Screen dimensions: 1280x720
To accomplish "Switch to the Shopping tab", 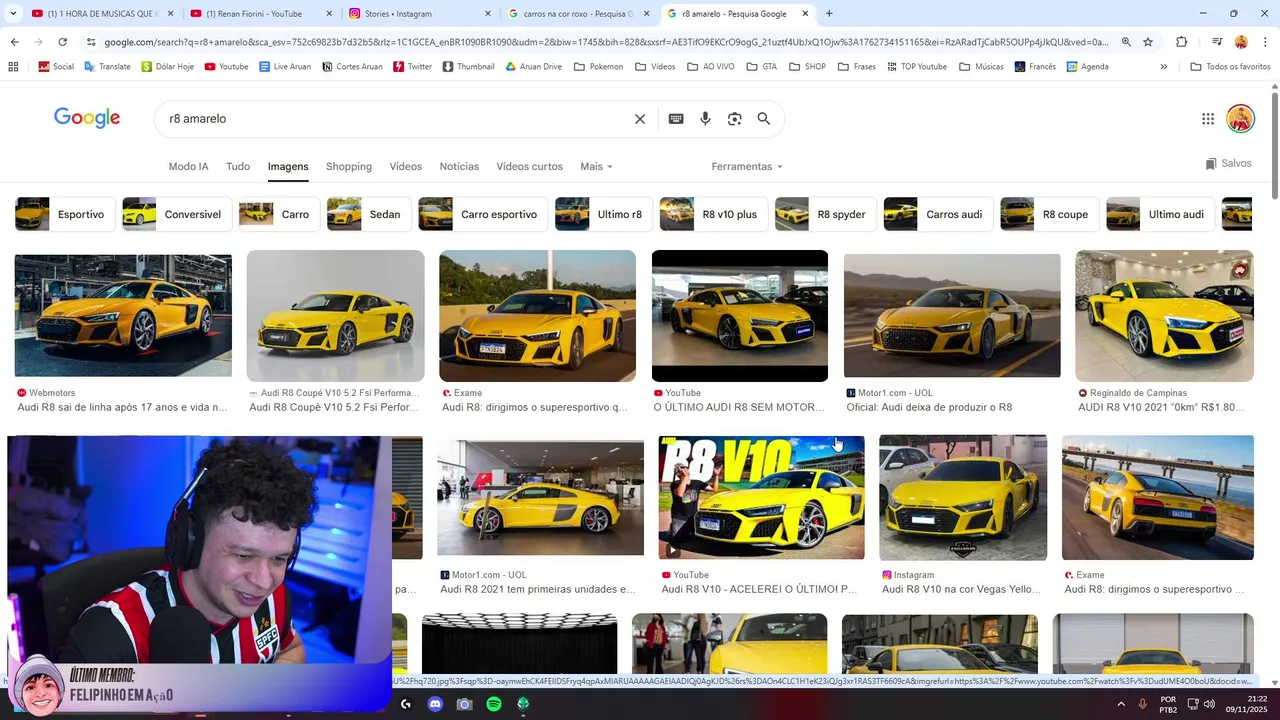I will tap(349, 167).
